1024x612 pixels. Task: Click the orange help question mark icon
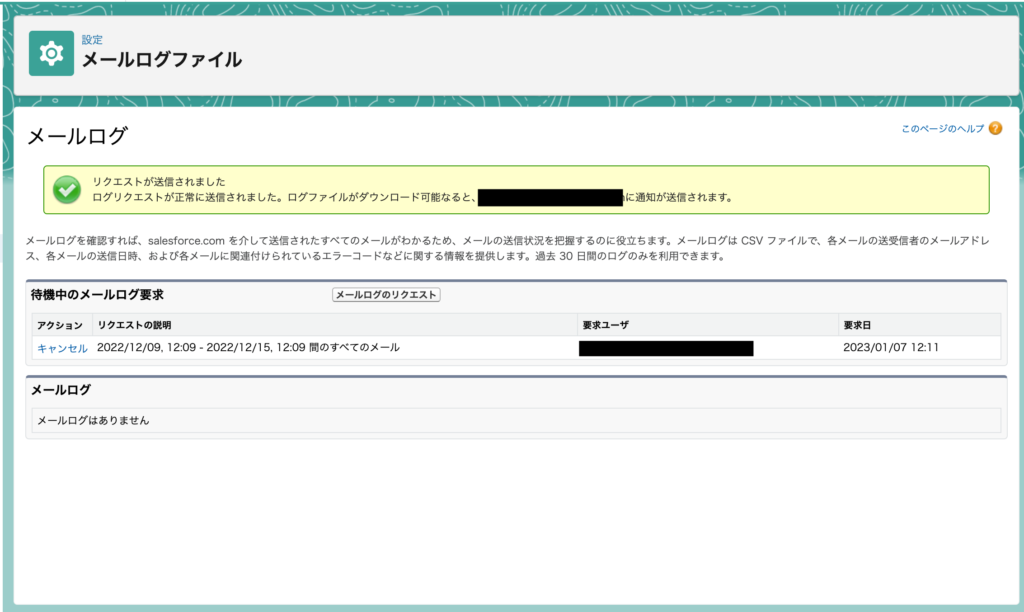click(994, 129)
